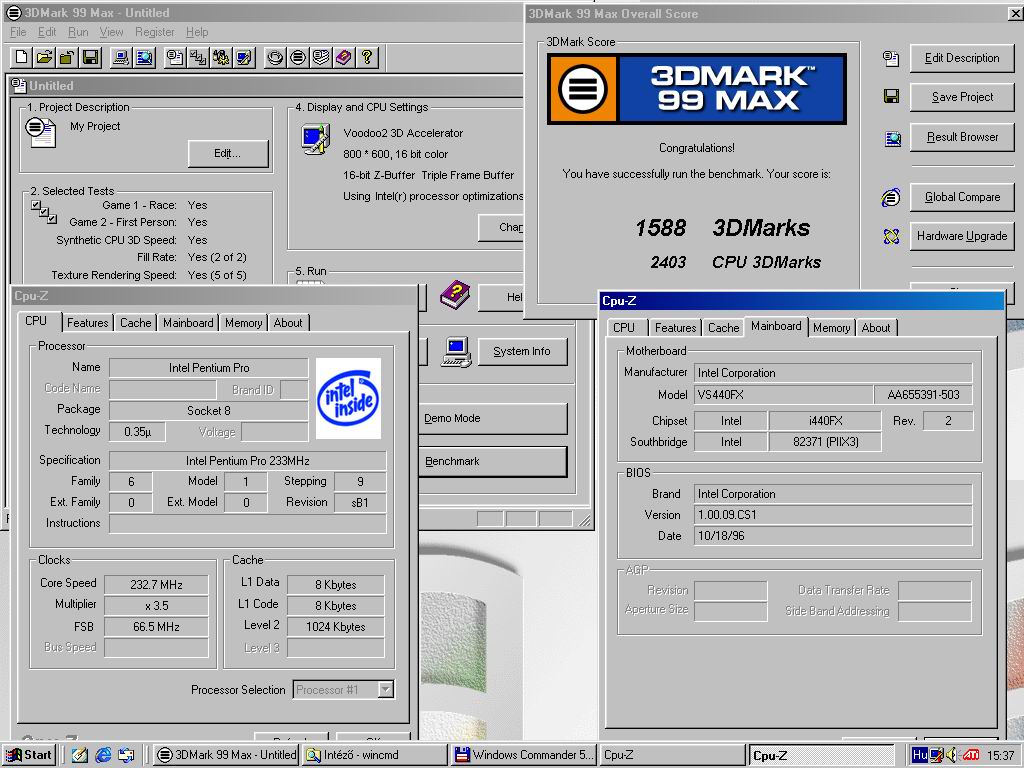Switch to Features tab in Processor Cpu-Z window
Image resolution: width=1024 pixels, height=768 pixels.
(x=88, y=323)
